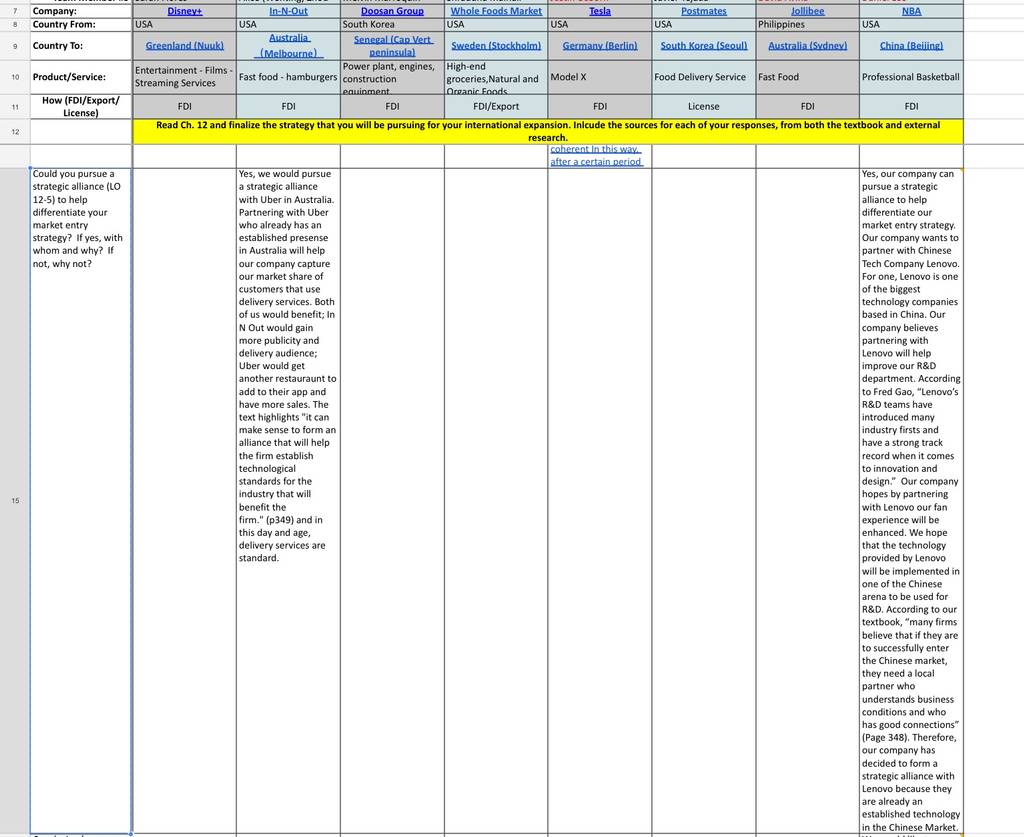Open the Disney+ company link

(185, 11)
